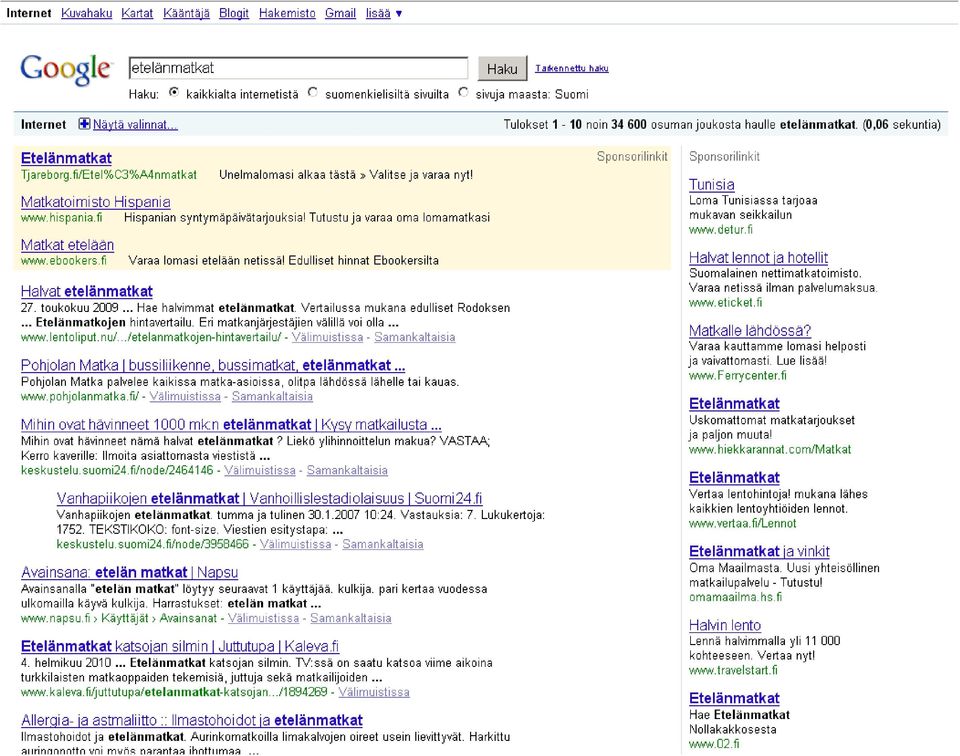This screenshot has width=960, height=756.
Task: Open cached 'Välimuistissa' for lentoliput.nu result
Action: pyautogui.click(x=327, y=337)
